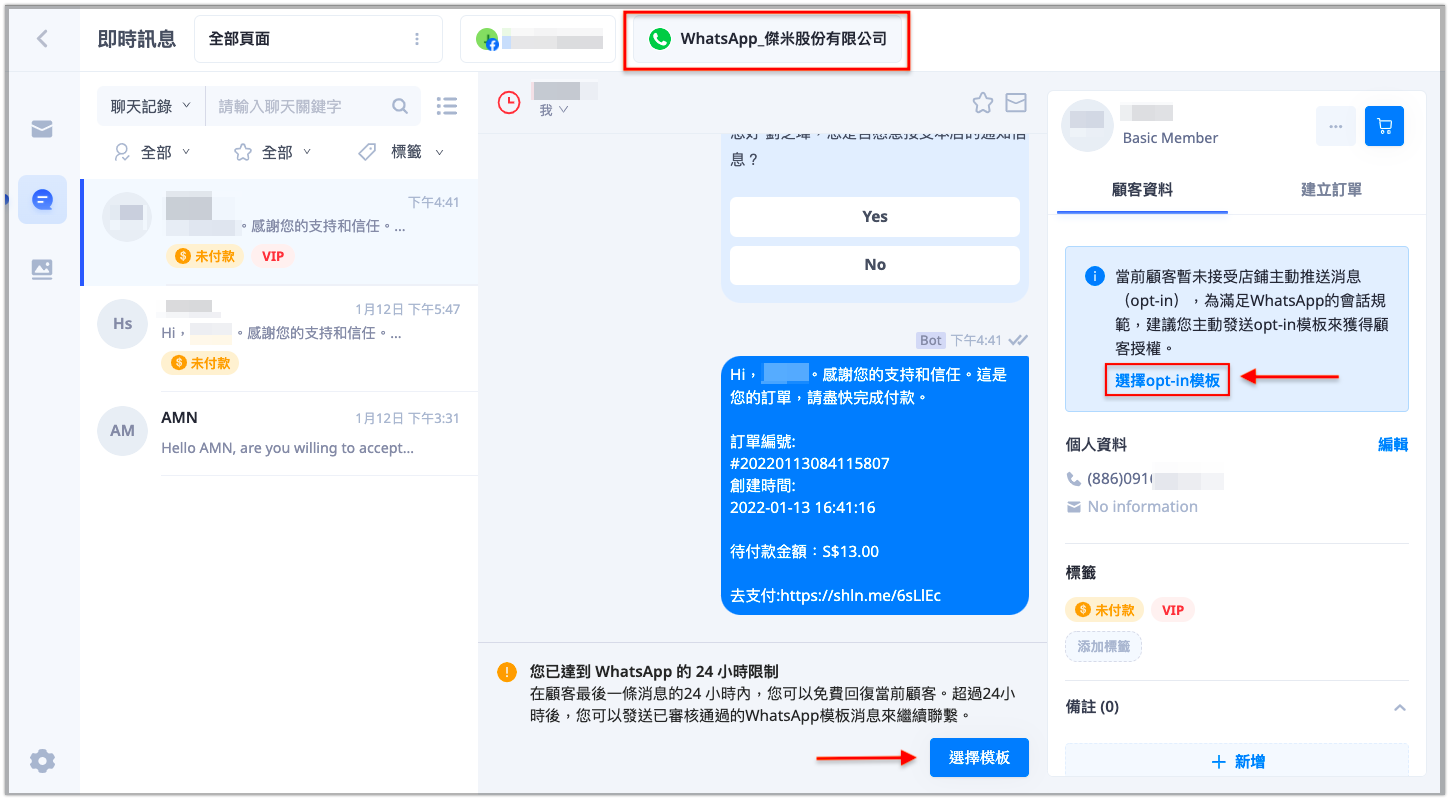Go back with the left chevron arrow
The height and width of the screenshot is (800, 1450).
[x=42, y=39]
